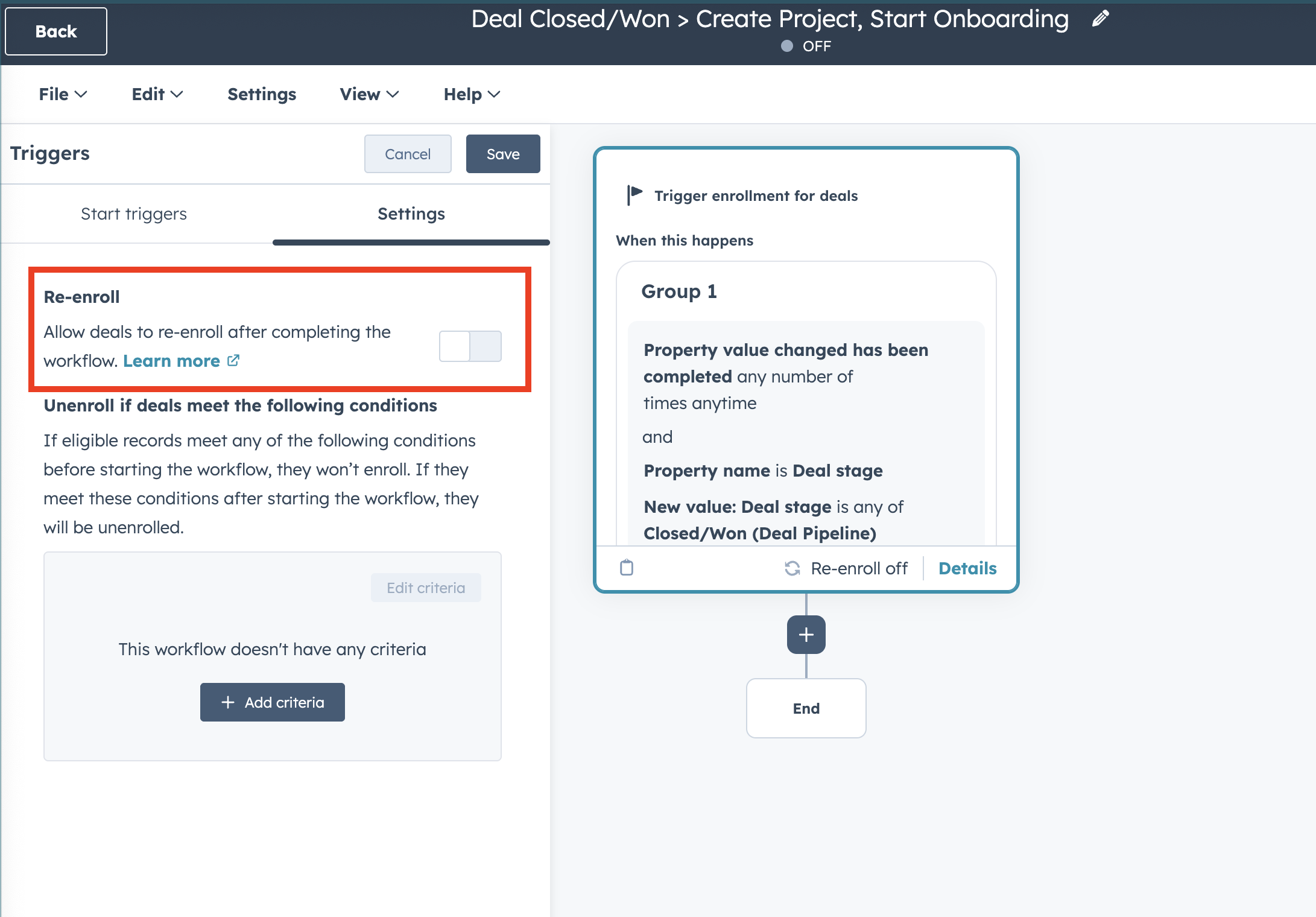Click the clipboard icon in the trigger card footer

click(627, 567)
